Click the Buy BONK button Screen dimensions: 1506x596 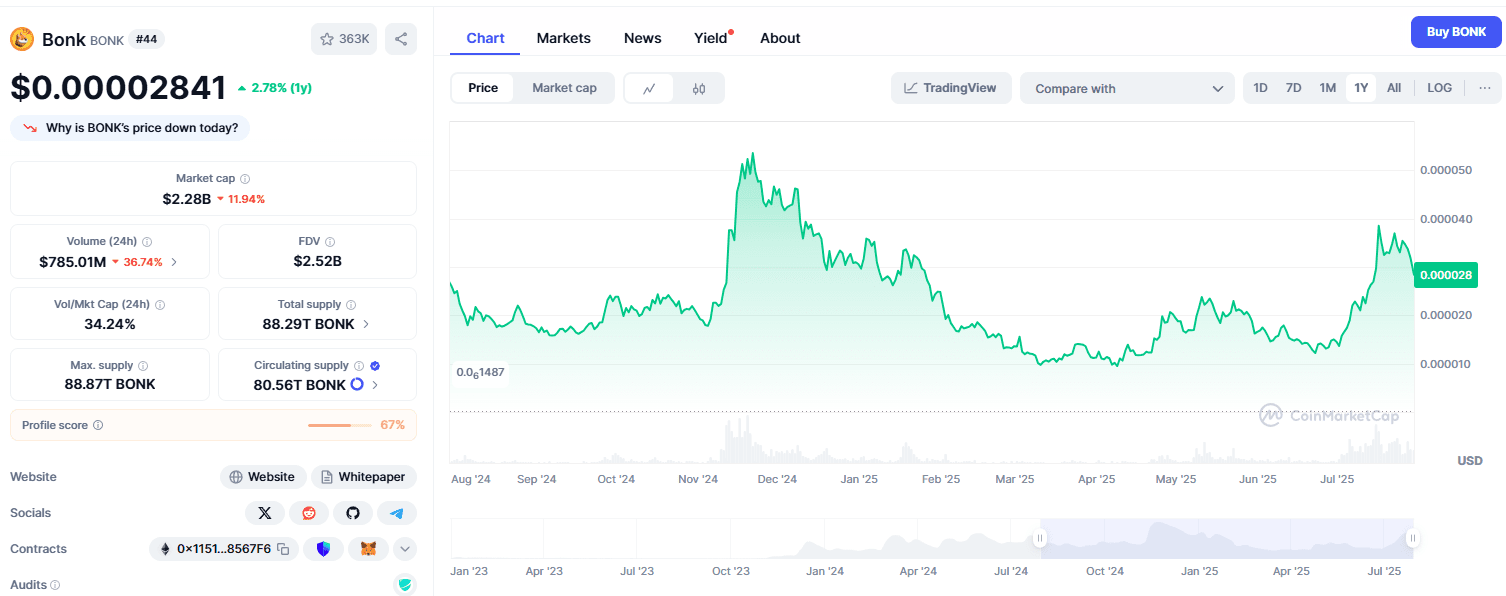click(1456, 32)
